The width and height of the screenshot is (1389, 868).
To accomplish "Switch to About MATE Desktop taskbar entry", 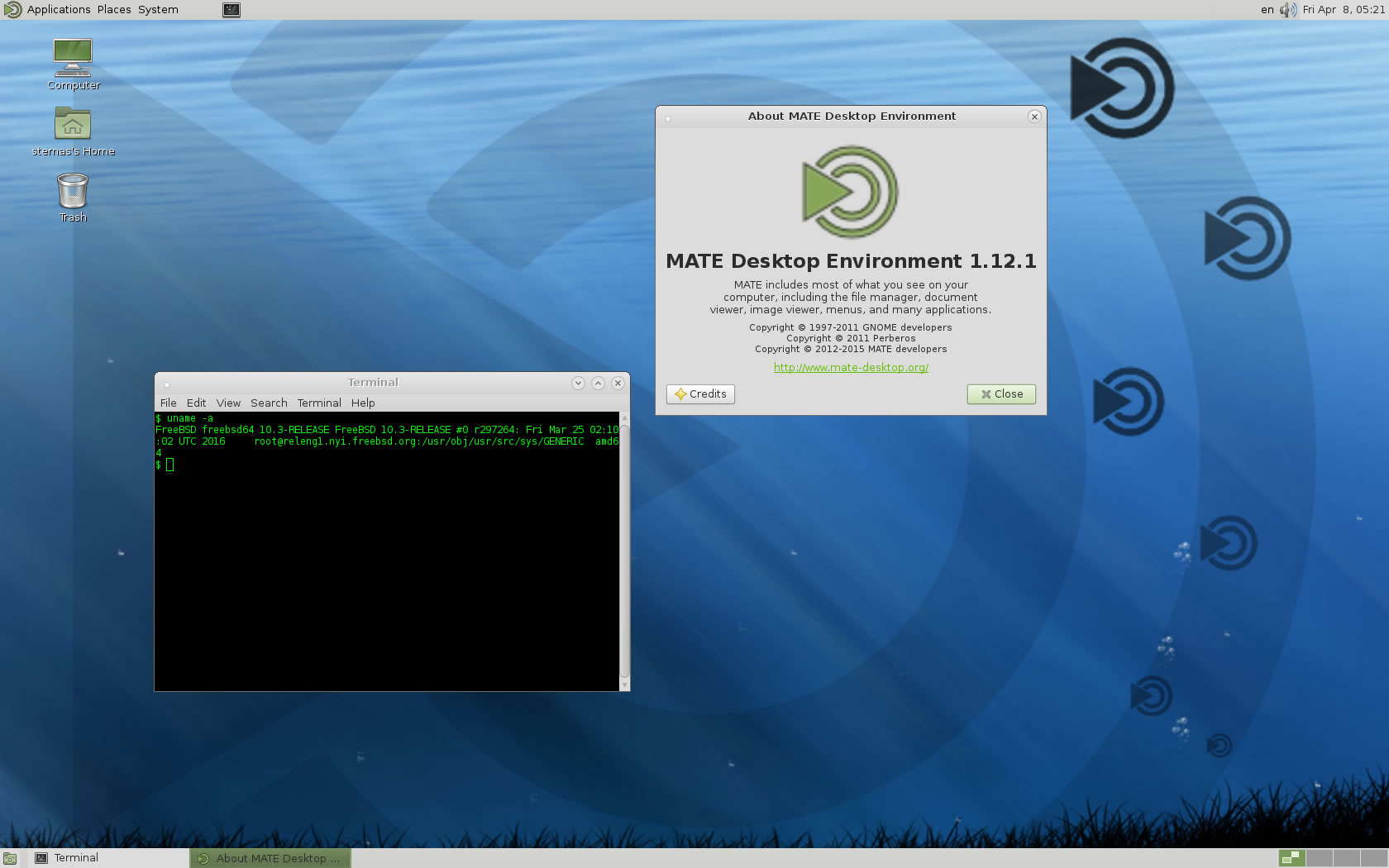I will click(270, 858).
